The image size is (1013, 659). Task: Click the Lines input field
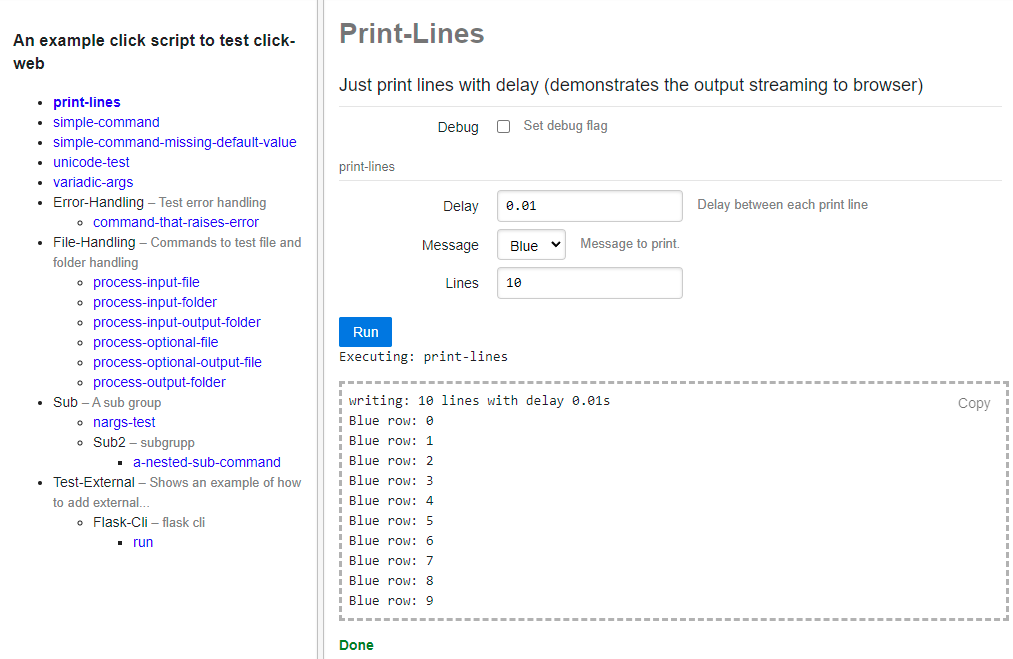[x=589, y=283]
